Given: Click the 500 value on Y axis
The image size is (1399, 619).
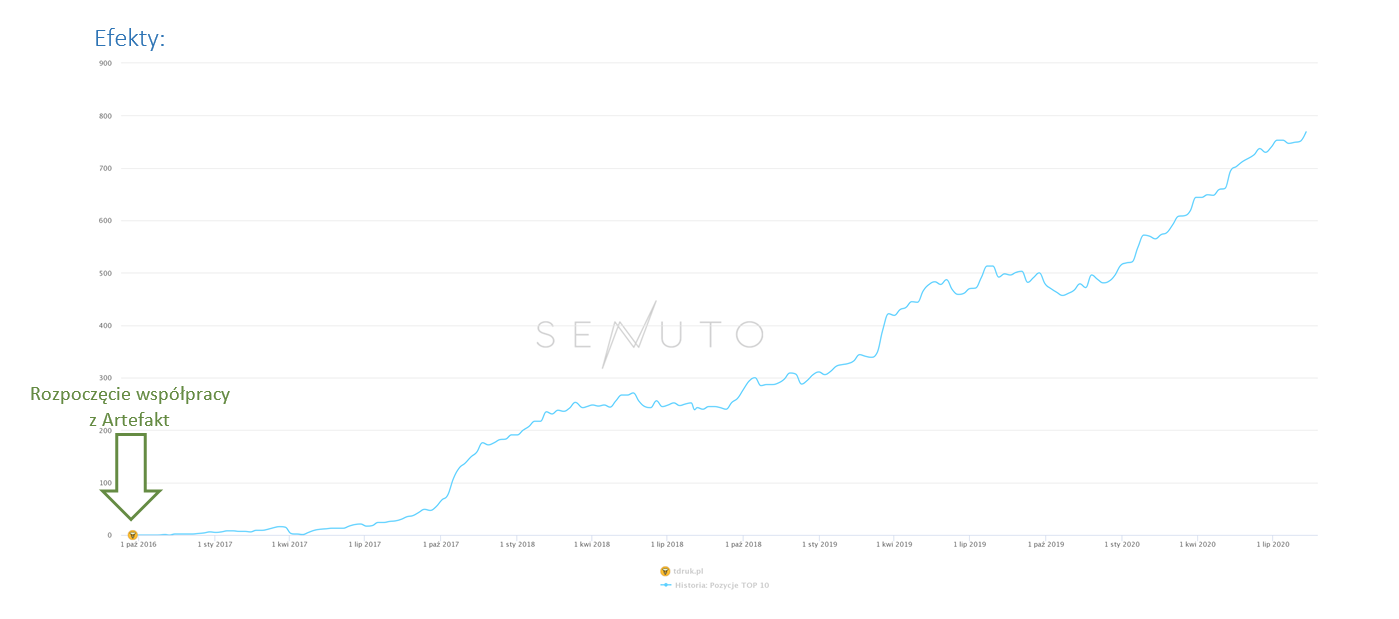Looking at the screenshot, I should click(105, 273).
